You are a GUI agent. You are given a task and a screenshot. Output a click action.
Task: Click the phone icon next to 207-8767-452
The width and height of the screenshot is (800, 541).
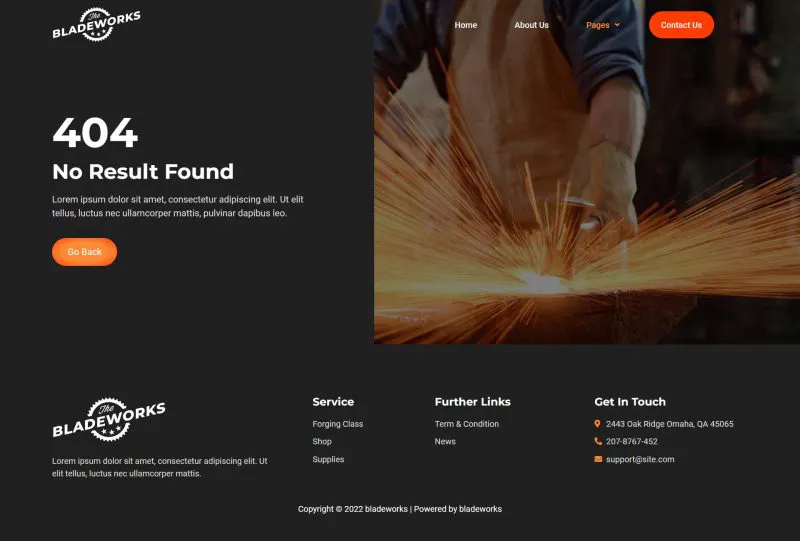pos(598,441)
